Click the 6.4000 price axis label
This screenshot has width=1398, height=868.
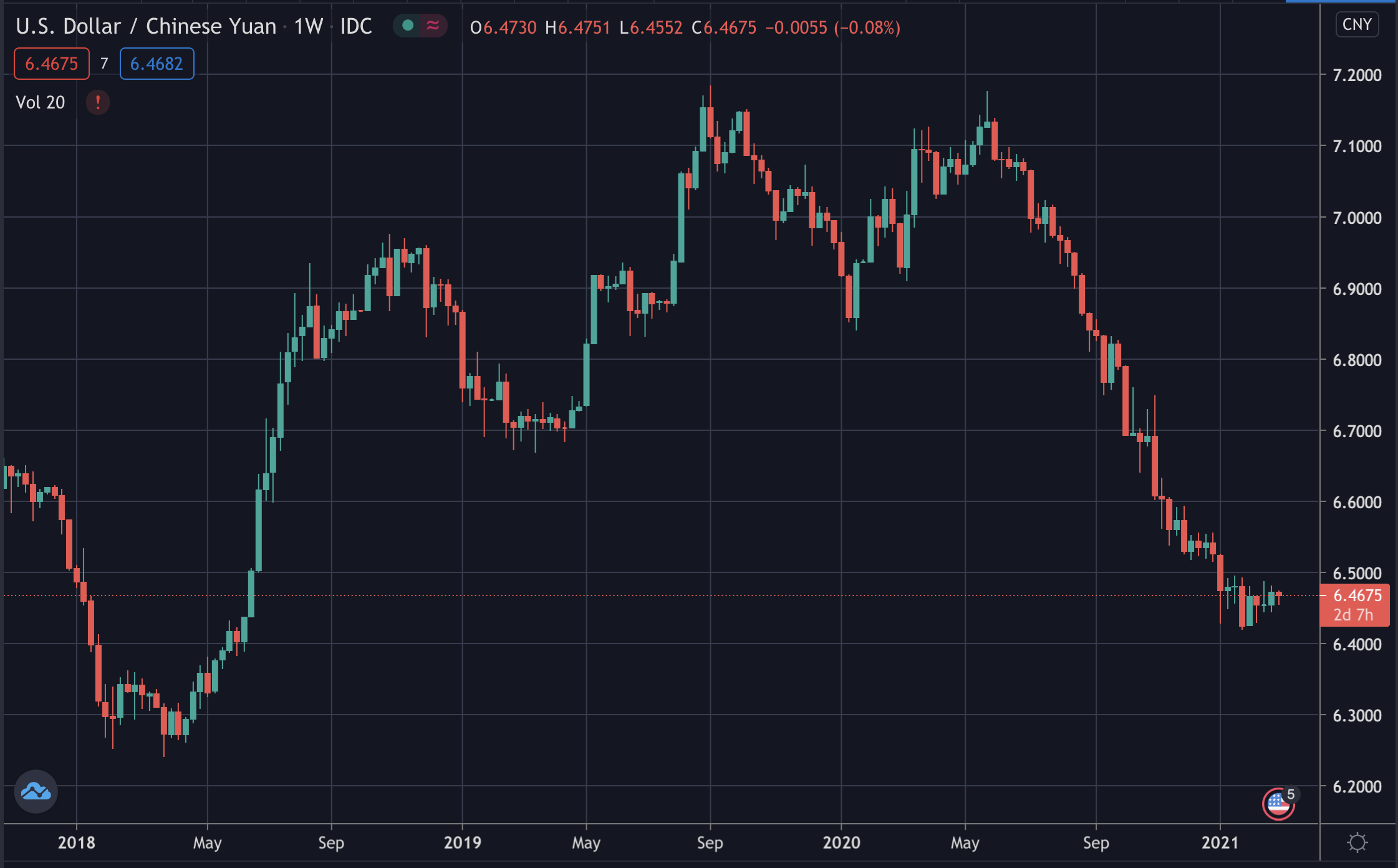tap(1357, 644)
